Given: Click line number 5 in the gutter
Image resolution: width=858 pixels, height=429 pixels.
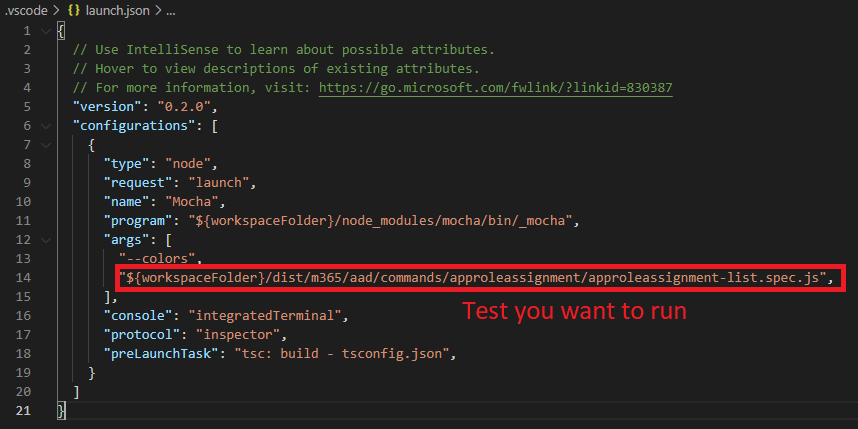Looking at the screenshot, I should [x=27, y=107].
